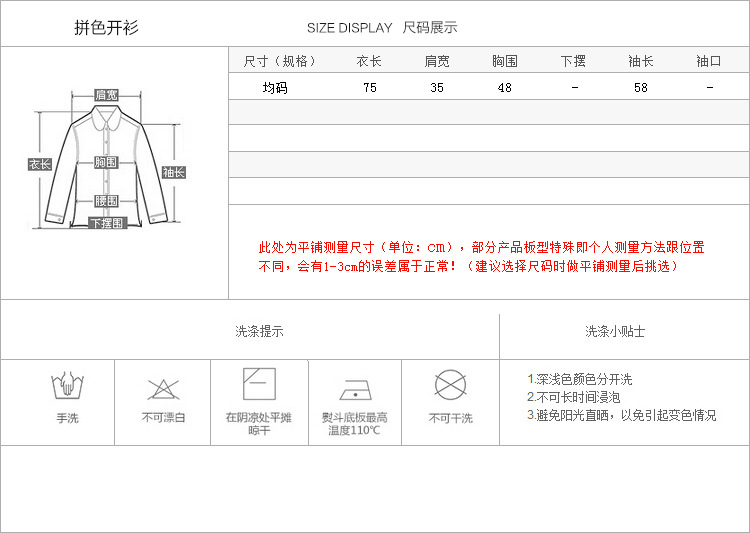Select the 腰围 label on shirt diagram

106,201
